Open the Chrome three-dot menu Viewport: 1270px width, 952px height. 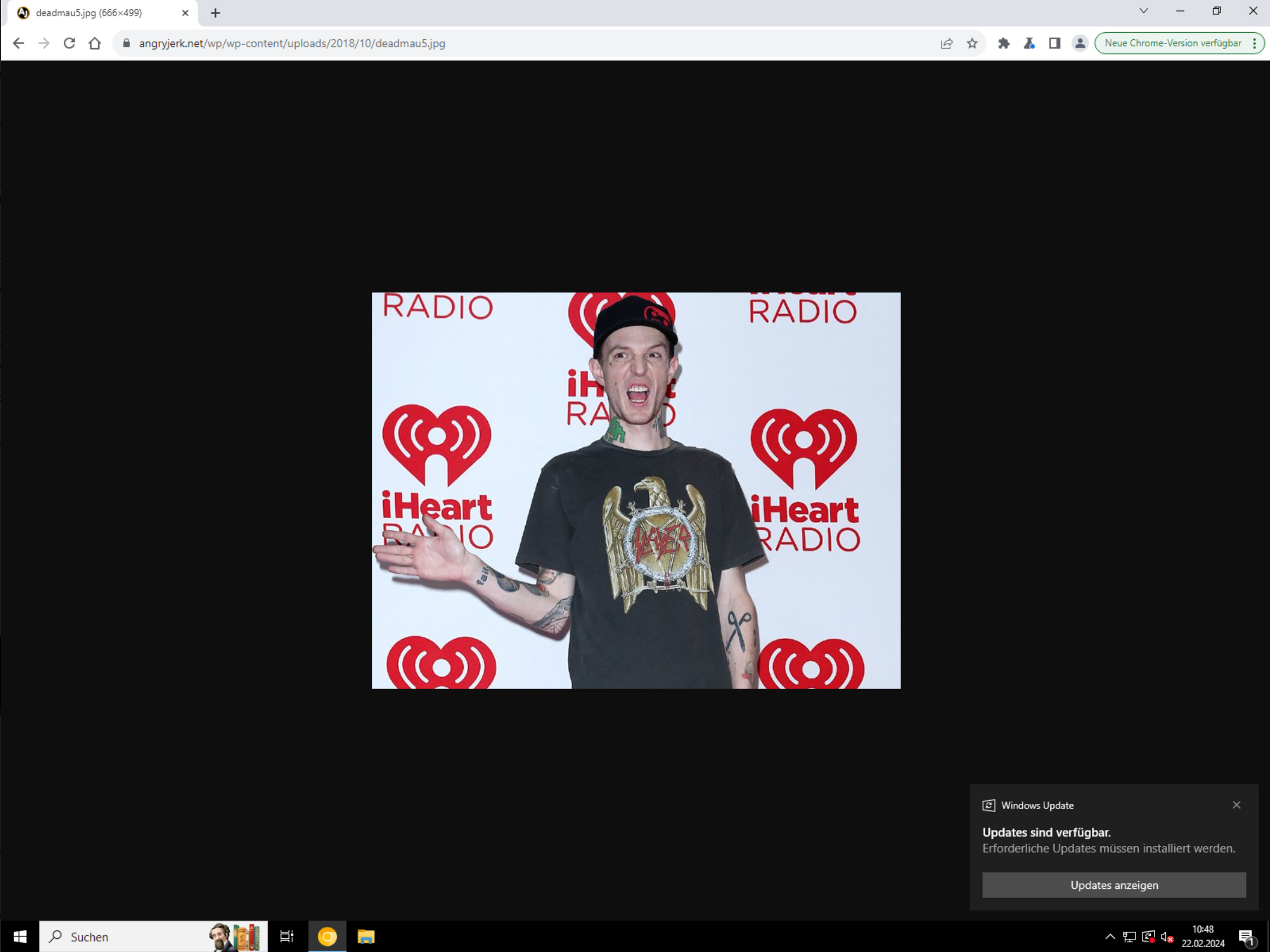pos(1255,43)
